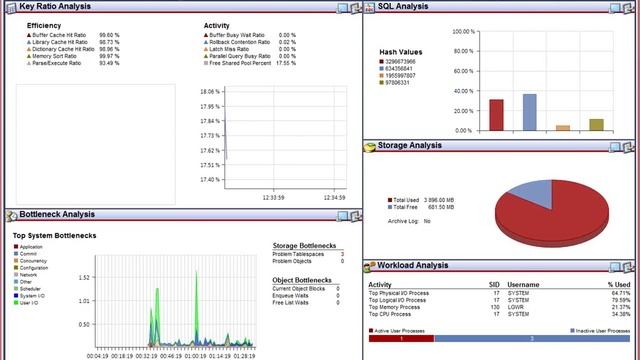640x360 pixels.
Task: Click the Free List Waits entry
Action: click(x=306, y=302)
